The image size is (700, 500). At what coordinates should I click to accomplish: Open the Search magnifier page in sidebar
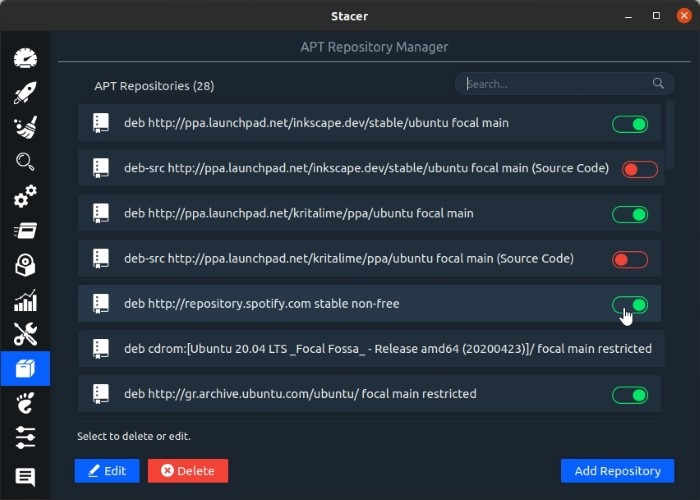pos(25,162)
